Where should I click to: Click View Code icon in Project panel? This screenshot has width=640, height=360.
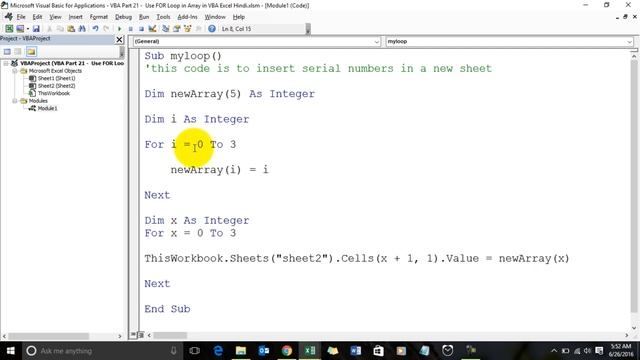[x=7, y=51]
